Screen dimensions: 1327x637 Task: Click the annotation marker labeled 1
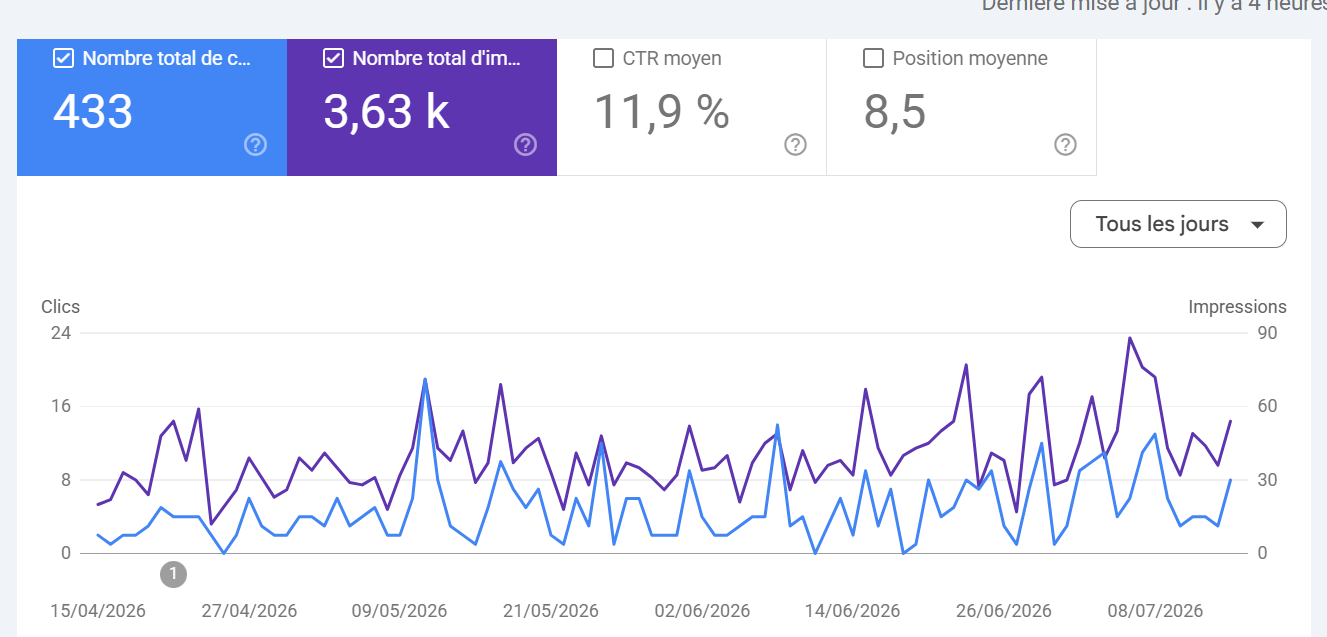[173, 574]
